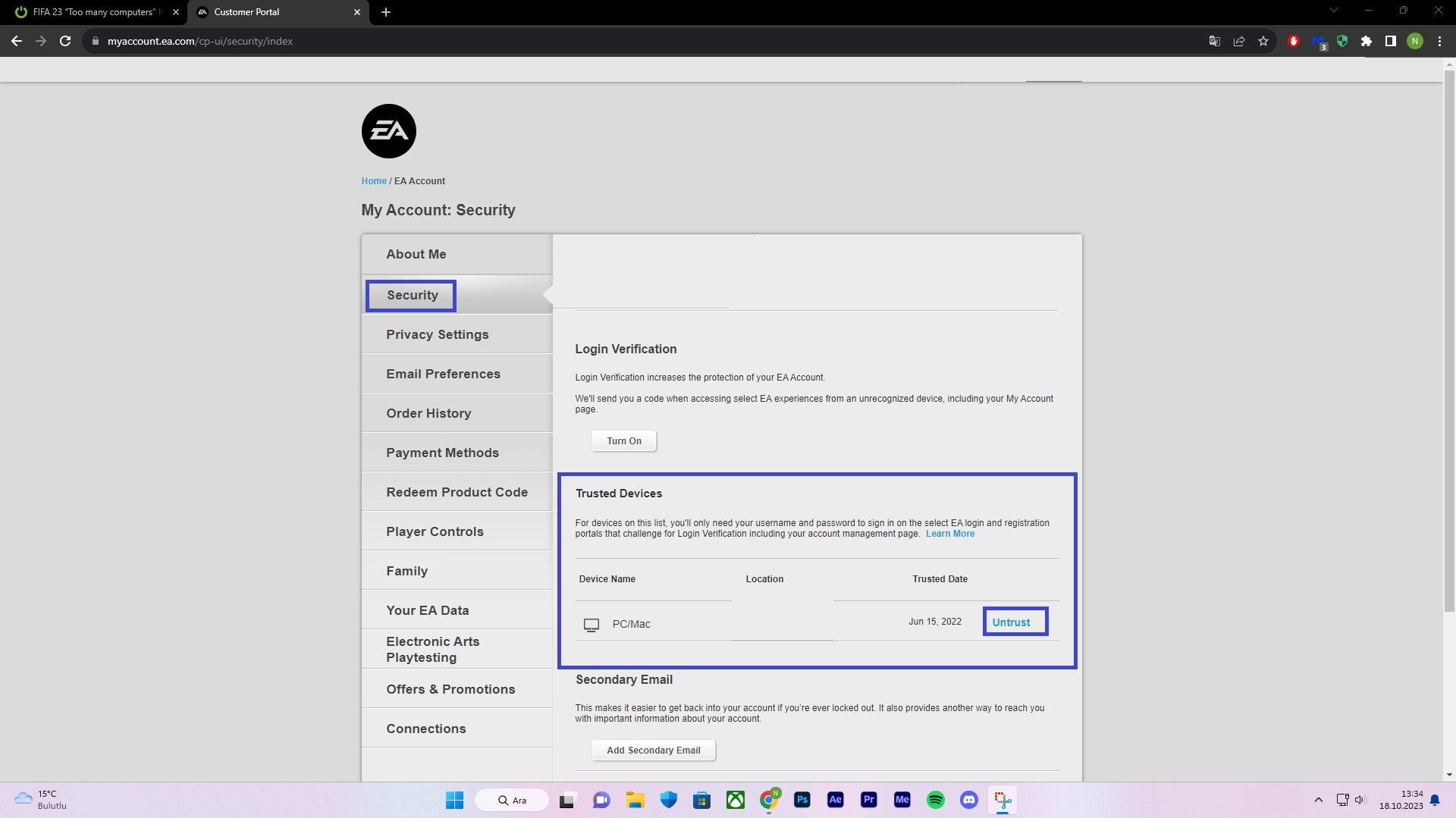Open Google Translate icon in address bar
Screen dimensions: 1456x818
[x=1215, y=41]
